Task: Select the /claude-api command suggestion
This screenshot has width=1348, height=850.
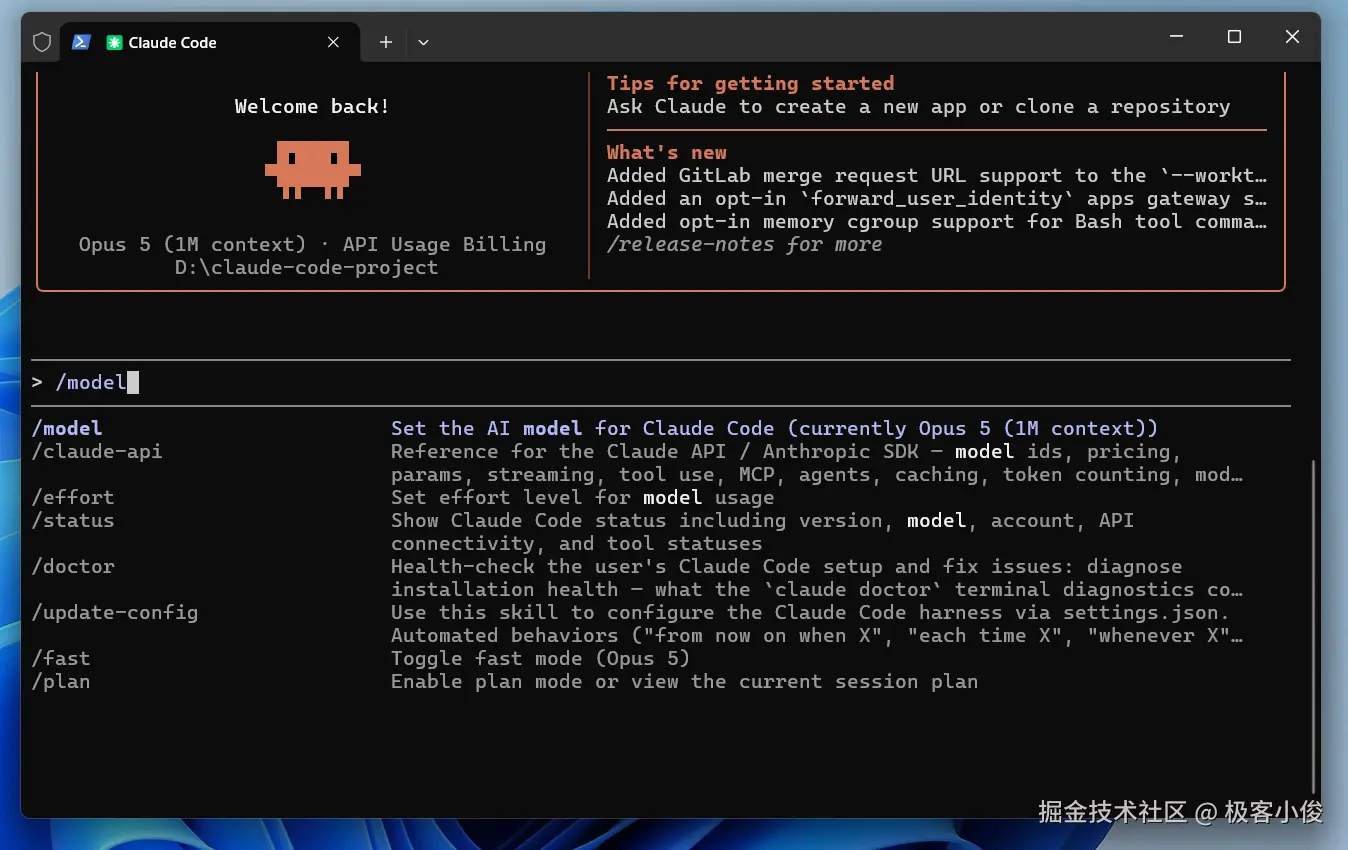Action: tap(97, 451)
